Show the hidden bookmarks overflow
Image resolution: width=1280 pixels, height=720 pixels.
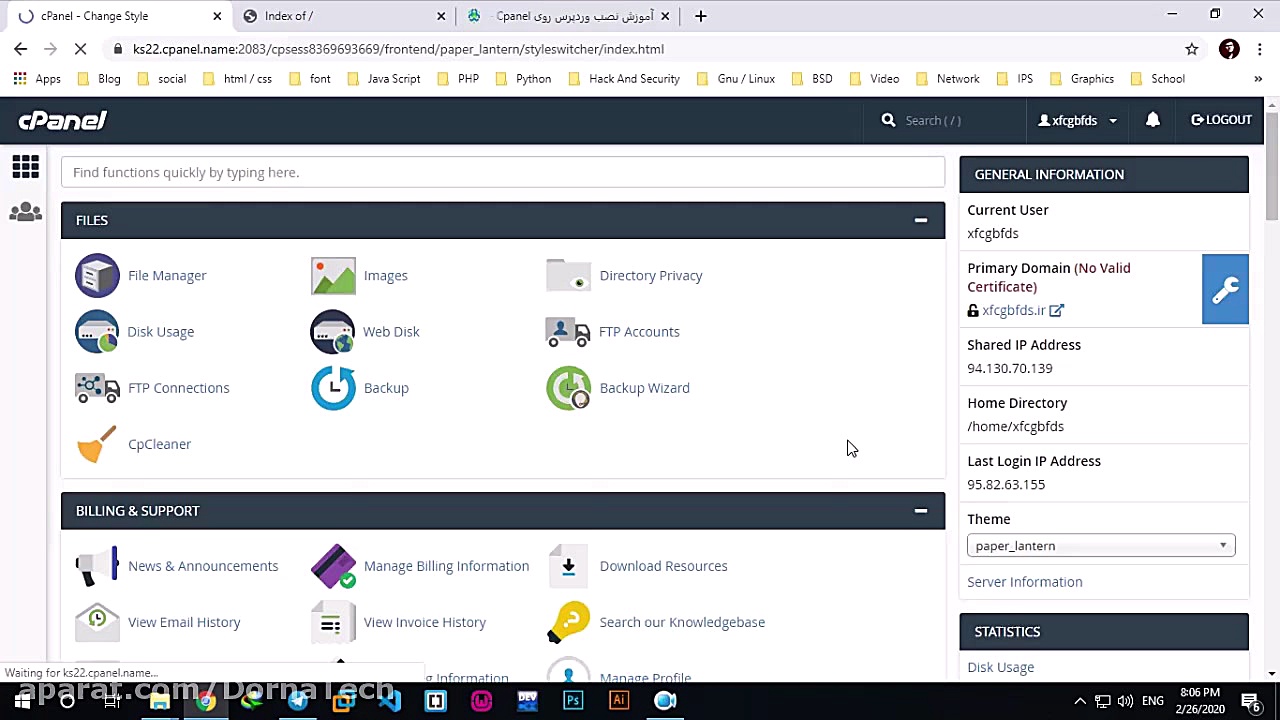1258,79
